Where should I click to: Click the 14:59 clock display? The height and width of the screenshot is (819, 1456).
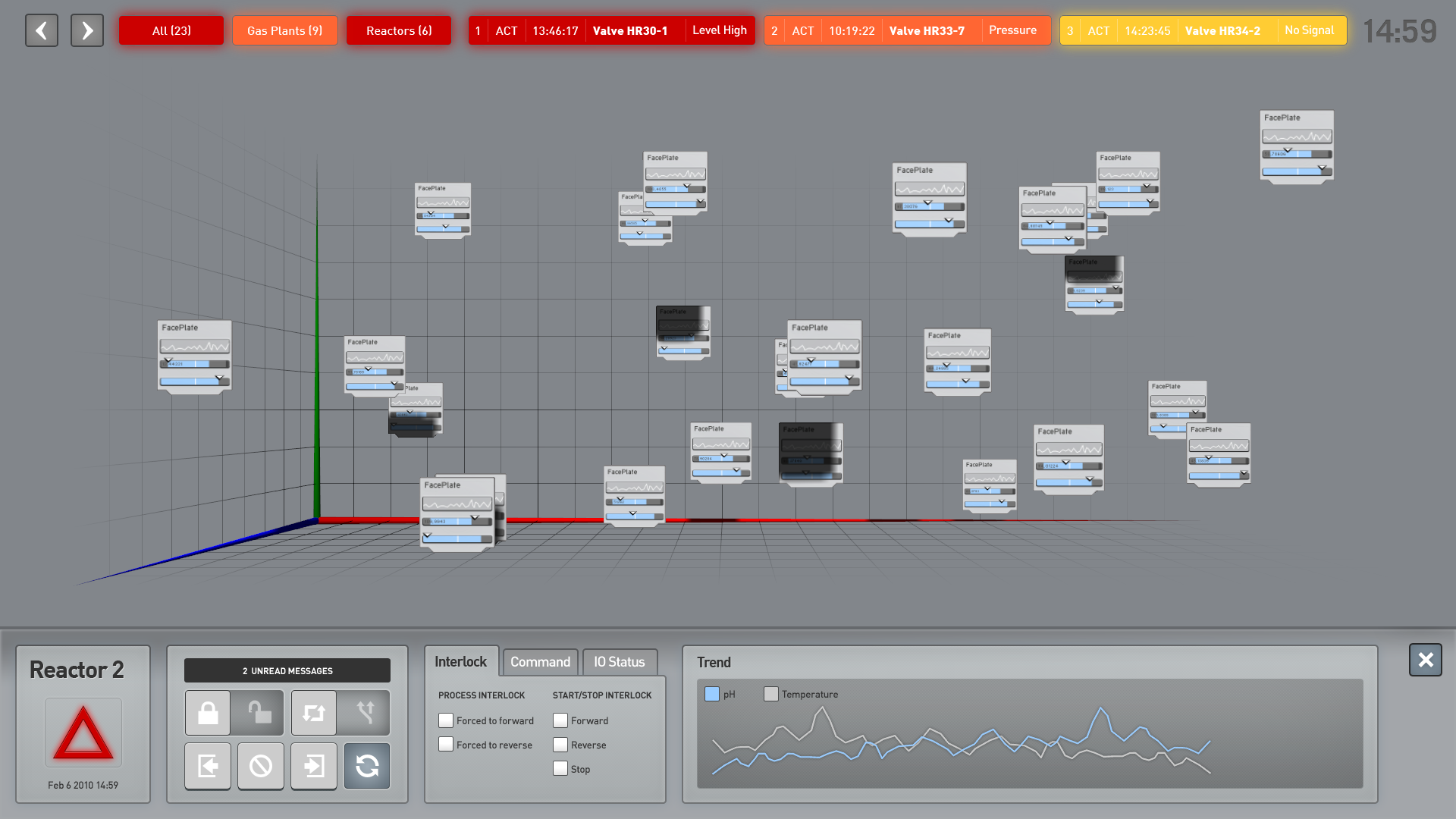coord(1400,31)
